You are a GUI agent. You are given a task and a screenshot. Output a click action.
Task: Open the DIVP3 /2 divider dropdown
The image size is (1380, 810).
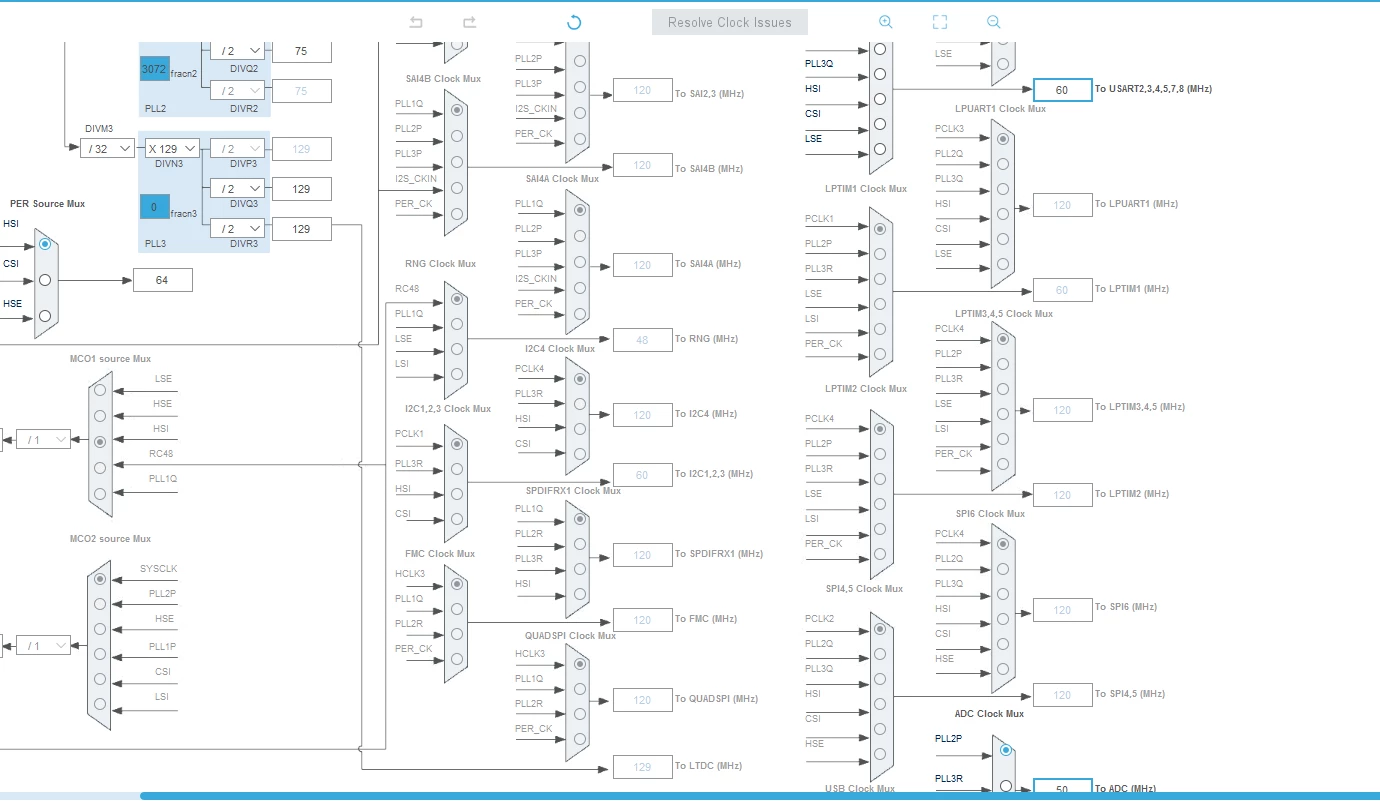point(237,148)
